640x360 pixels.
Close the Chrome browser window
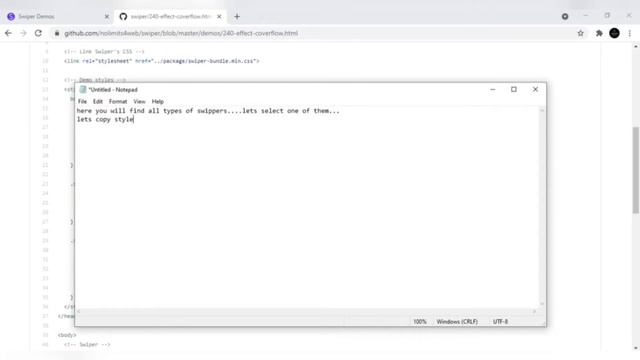629,16
